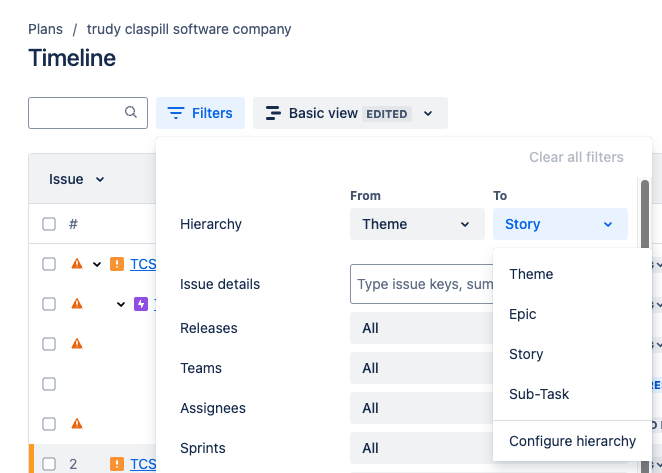
Task: Collapse the first TCS issue row chevron
Action: [97, 264]
